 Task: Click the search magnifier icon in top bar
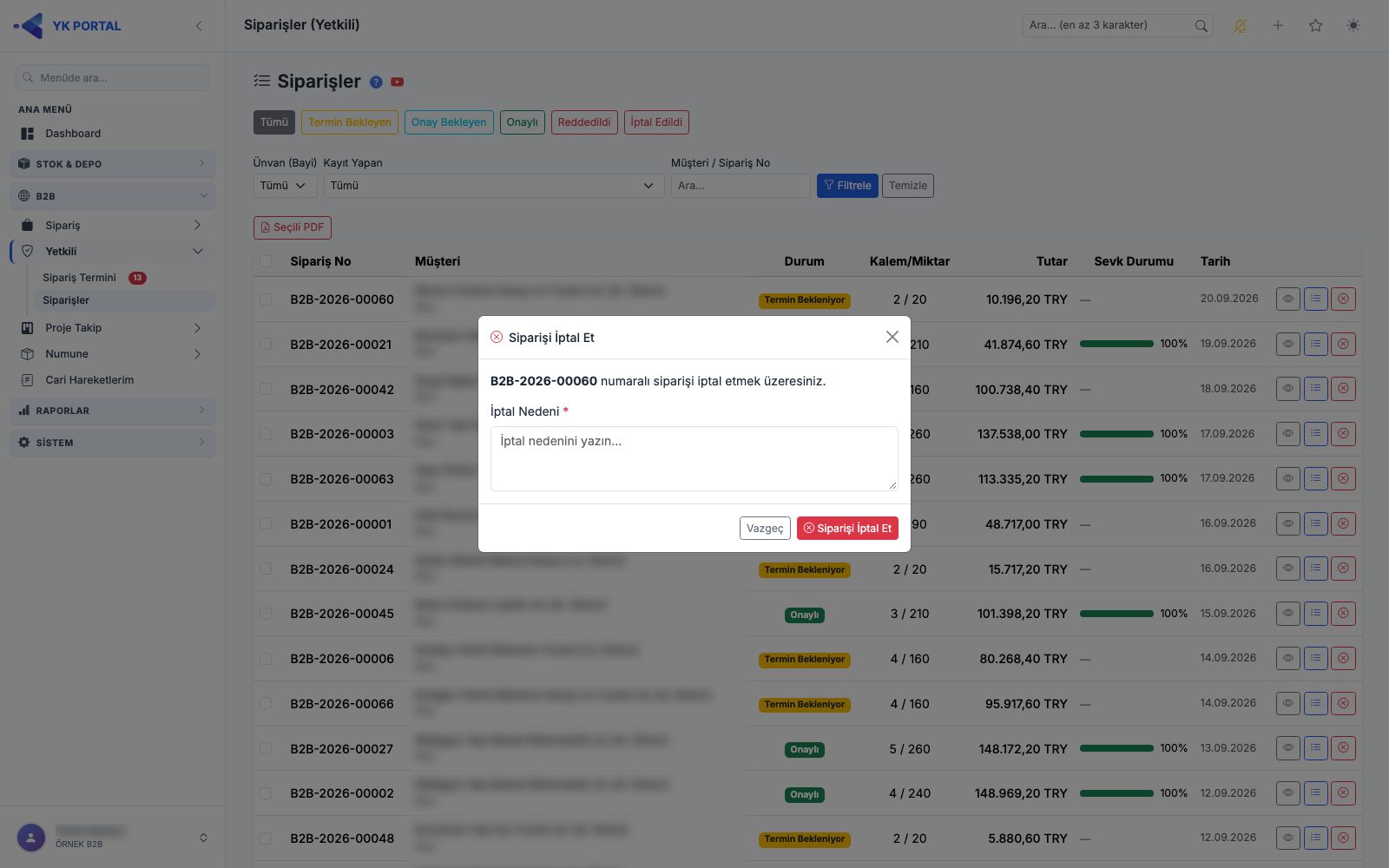coord(1201,26)
